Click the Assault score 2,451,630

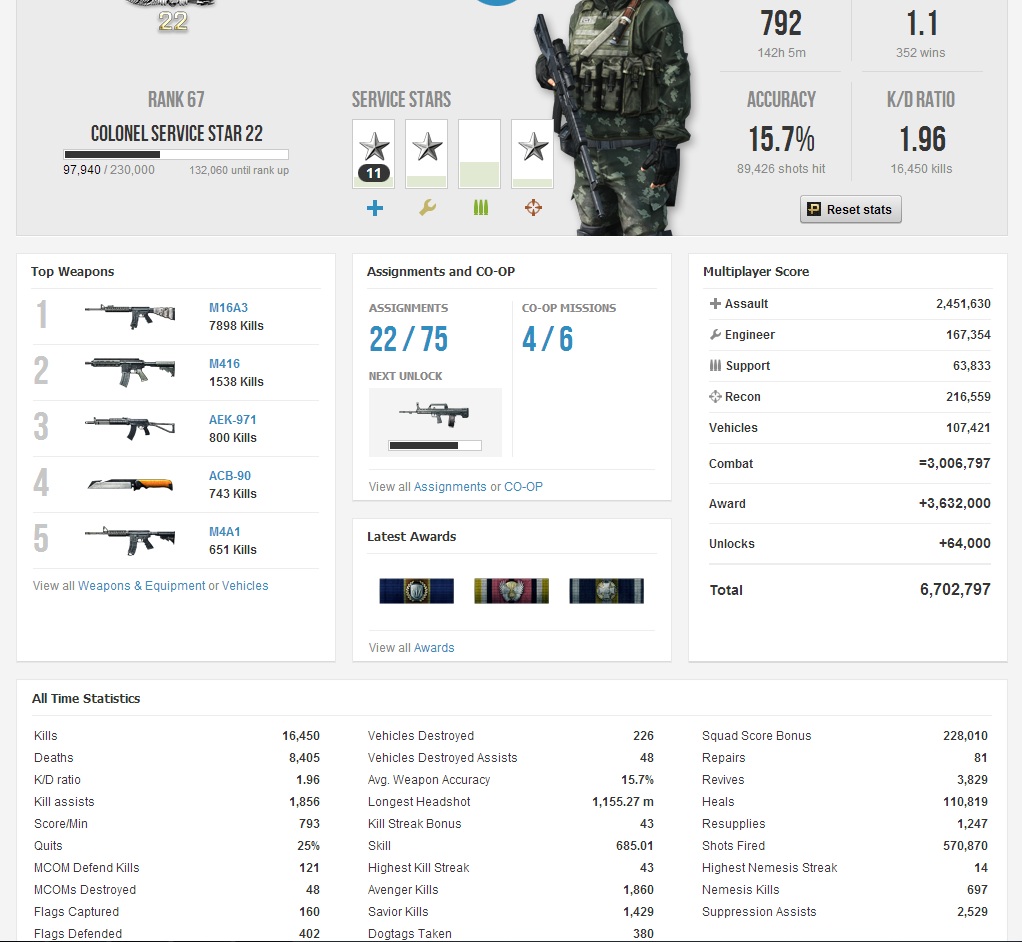tap(963, 304)
